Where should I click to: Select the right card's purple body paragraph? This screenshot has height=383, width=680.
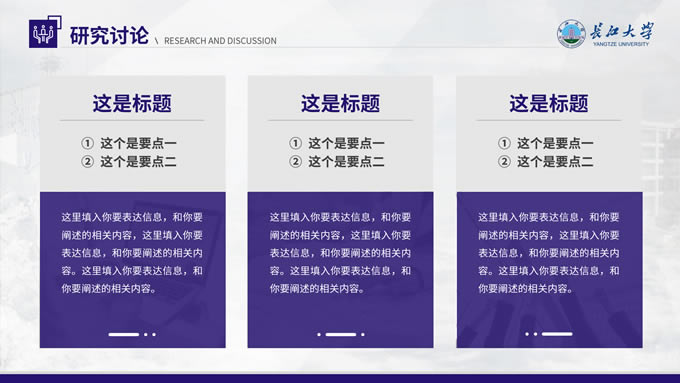tap(549, 252)
